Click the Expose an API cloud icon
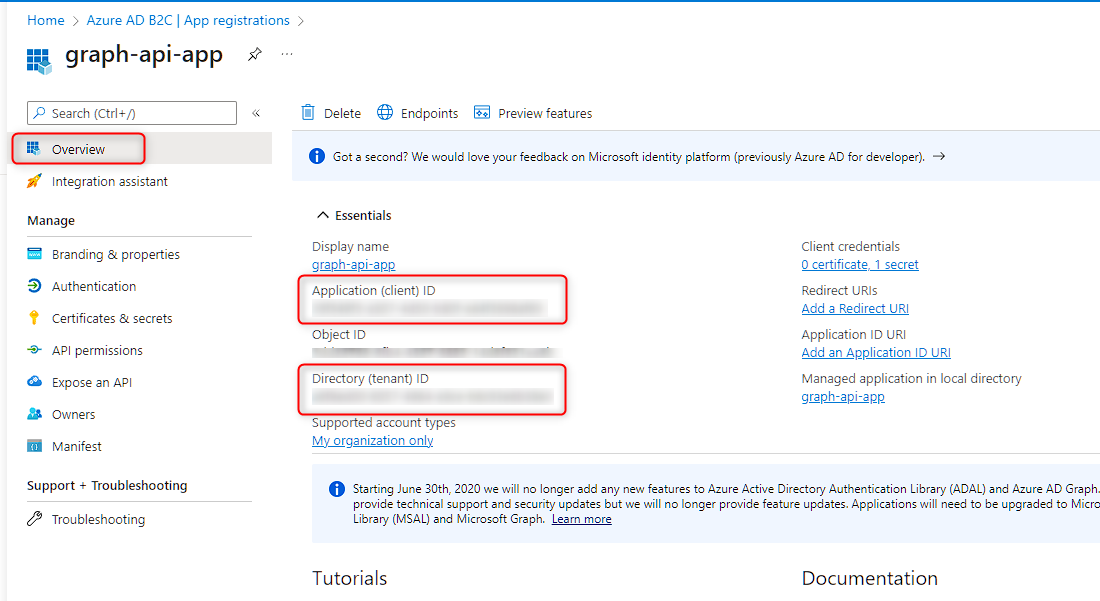The height and width of the screenshot is (601, 1100). [x=34, y=381]
